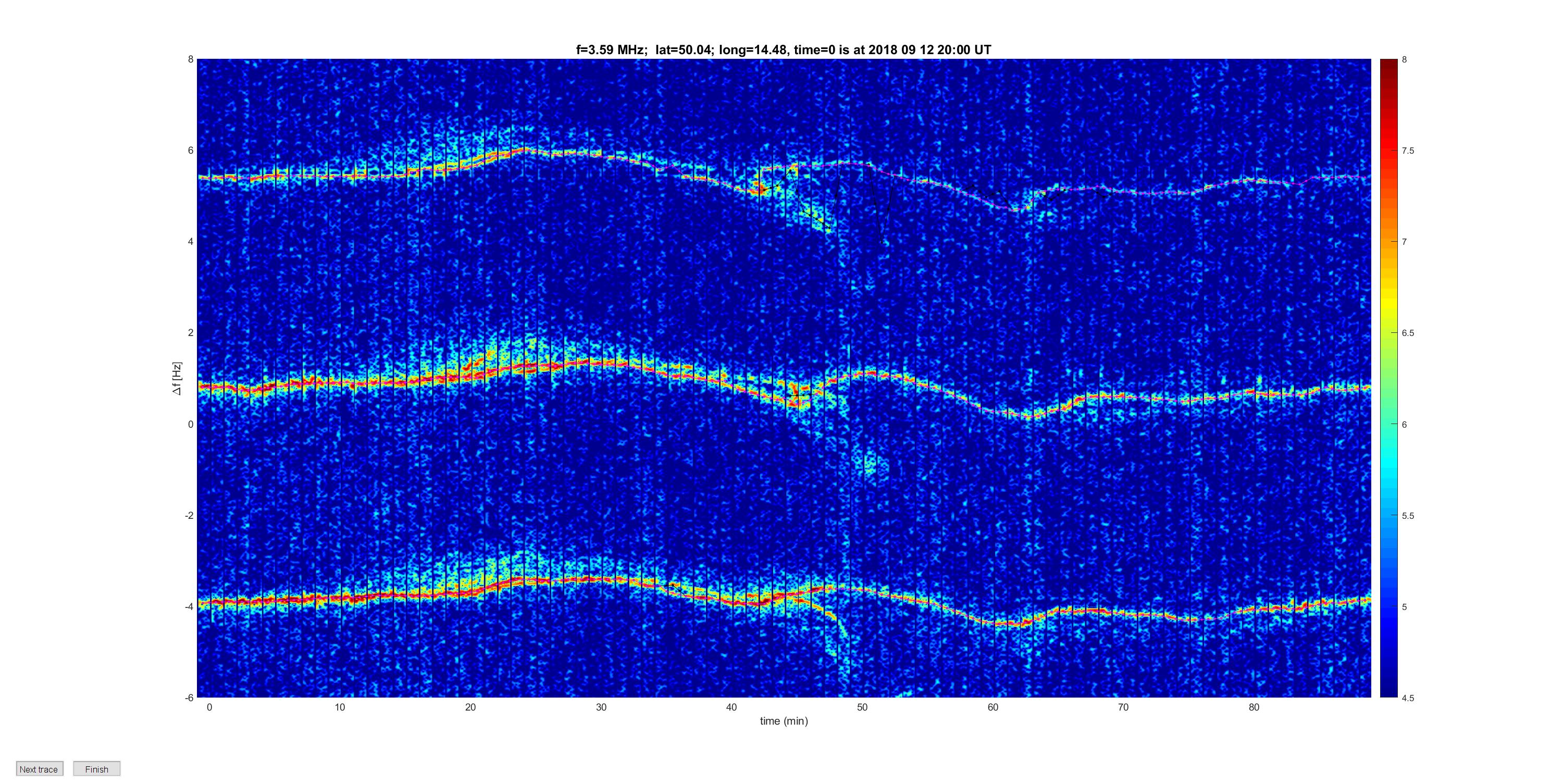Click the y-axis tick label 6
Viewport: 1563px width, 784px height.
191,151
